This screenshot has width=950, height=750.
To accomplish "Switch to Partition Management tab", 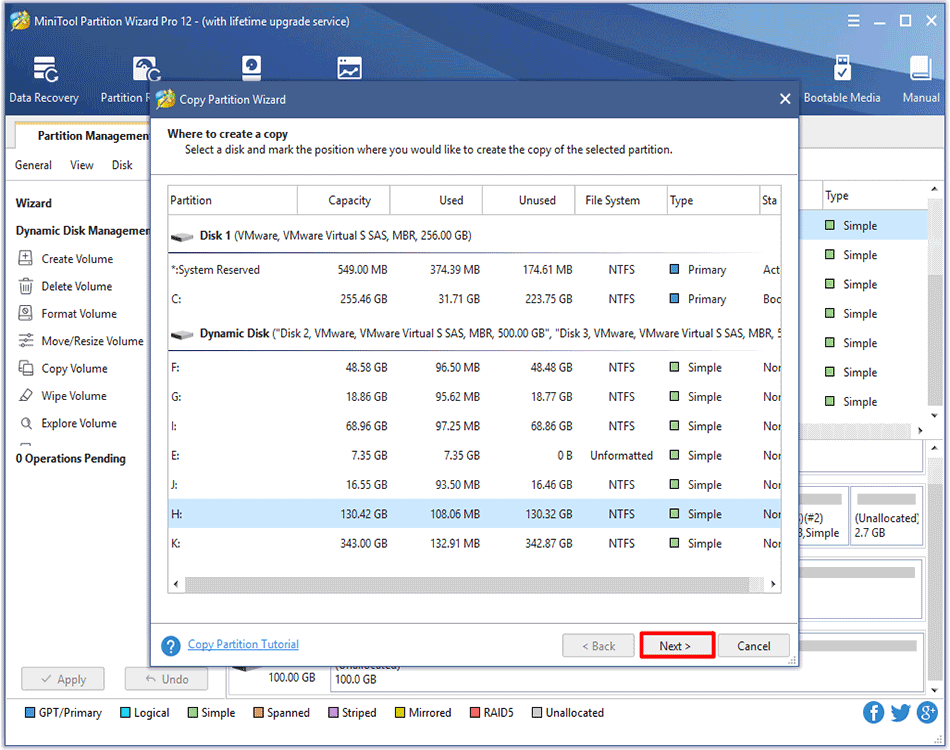I will point(92,136).
